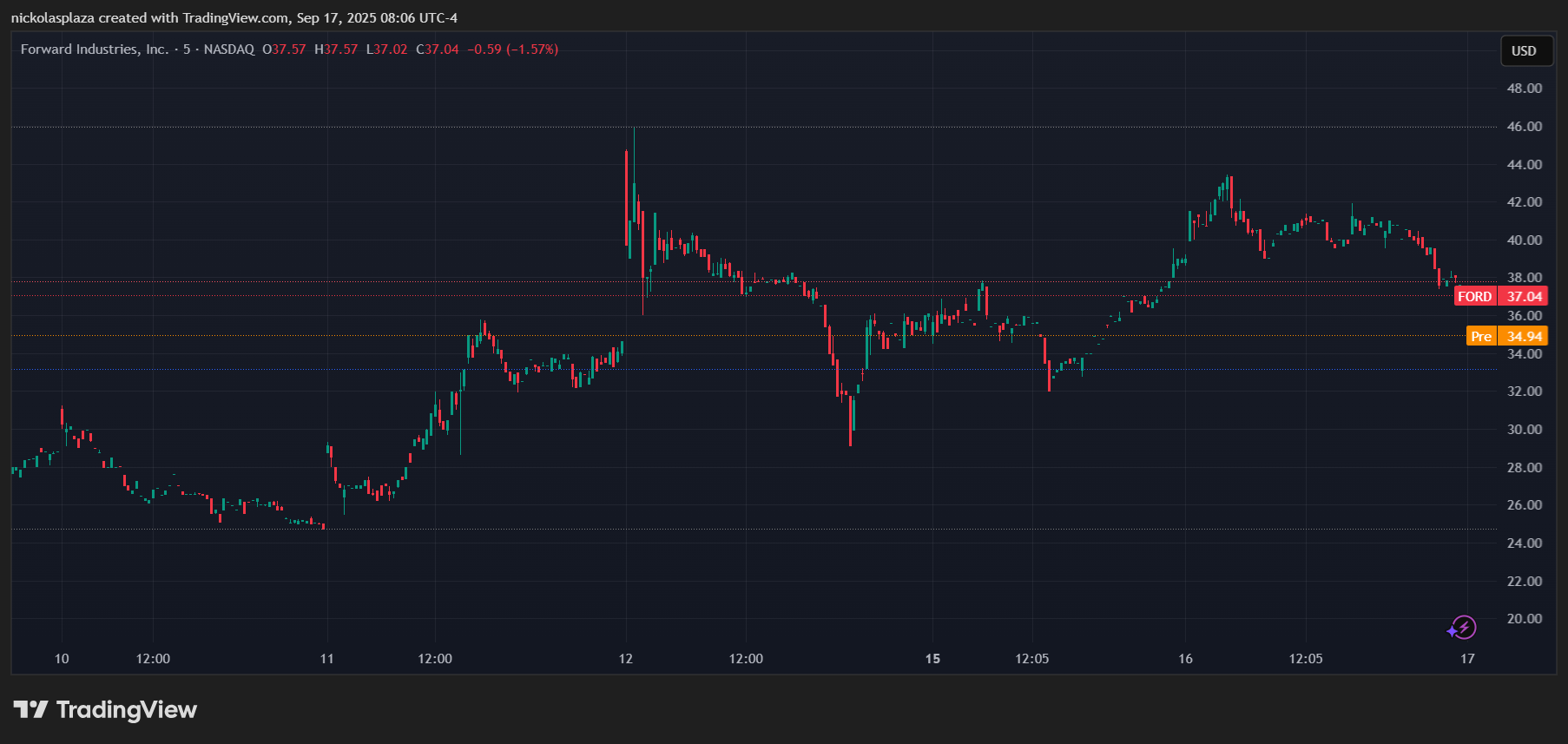Click the 44.00 price scale mark

tap(1524, 165)
